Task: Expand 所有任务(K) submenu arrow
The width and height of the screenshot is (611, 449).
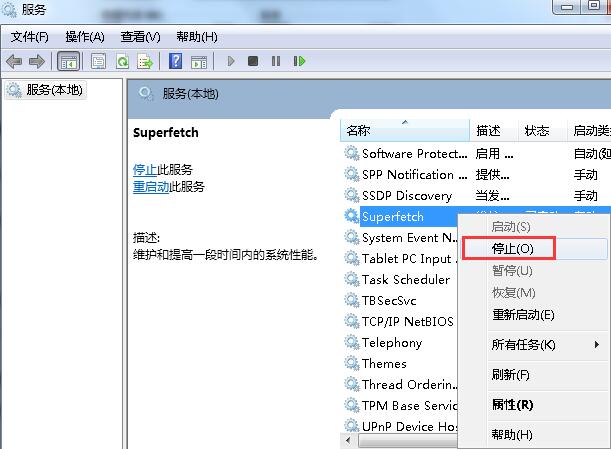Action: (x=597, y=345)
